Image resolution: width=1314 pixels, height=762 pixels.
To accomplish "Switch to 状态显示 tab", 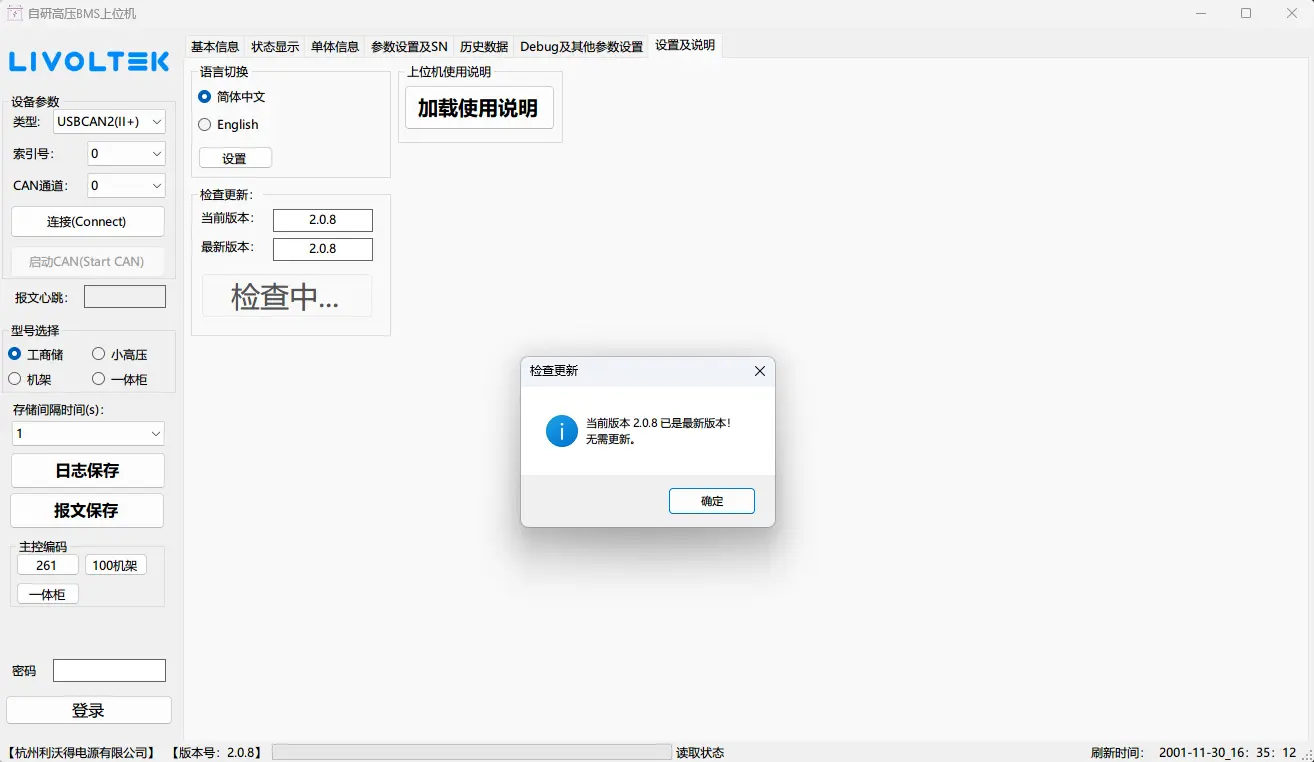I will click(275, 47).
